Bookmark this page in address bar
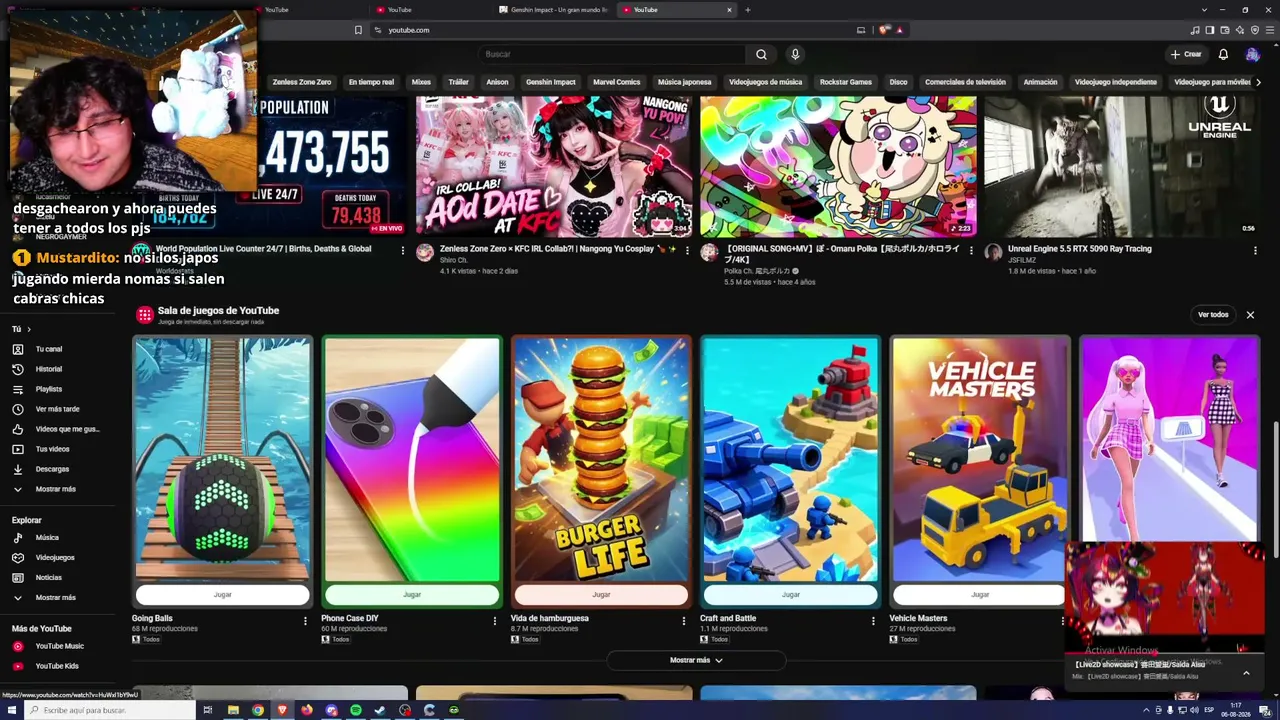Image resolution: width=1280 pixels, height=720 pixels. (358, 30)
